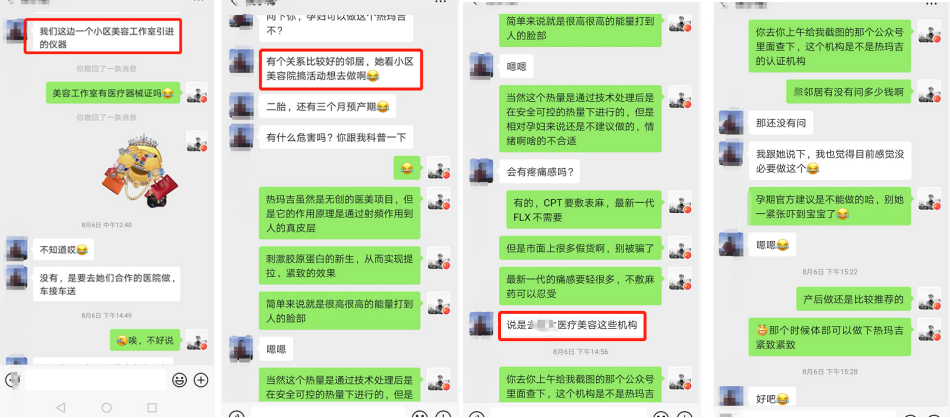This screenshot has width=950, height=418.
Task: Tap the blurred avatar beside 不知道哎 message
Action: (16, 249)
